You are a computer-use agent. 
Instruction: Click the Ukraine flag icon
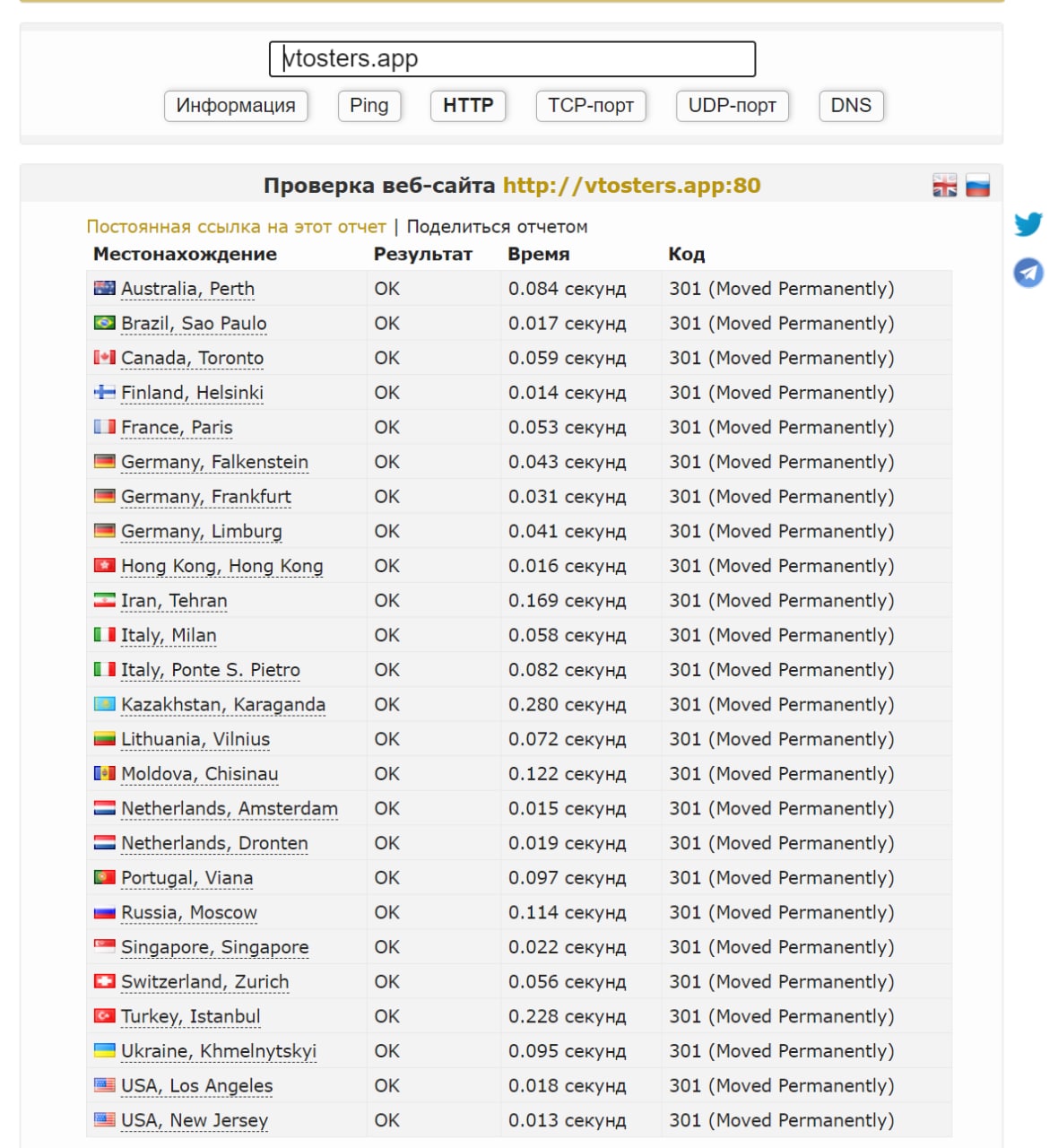click(x=105, y=1050)
